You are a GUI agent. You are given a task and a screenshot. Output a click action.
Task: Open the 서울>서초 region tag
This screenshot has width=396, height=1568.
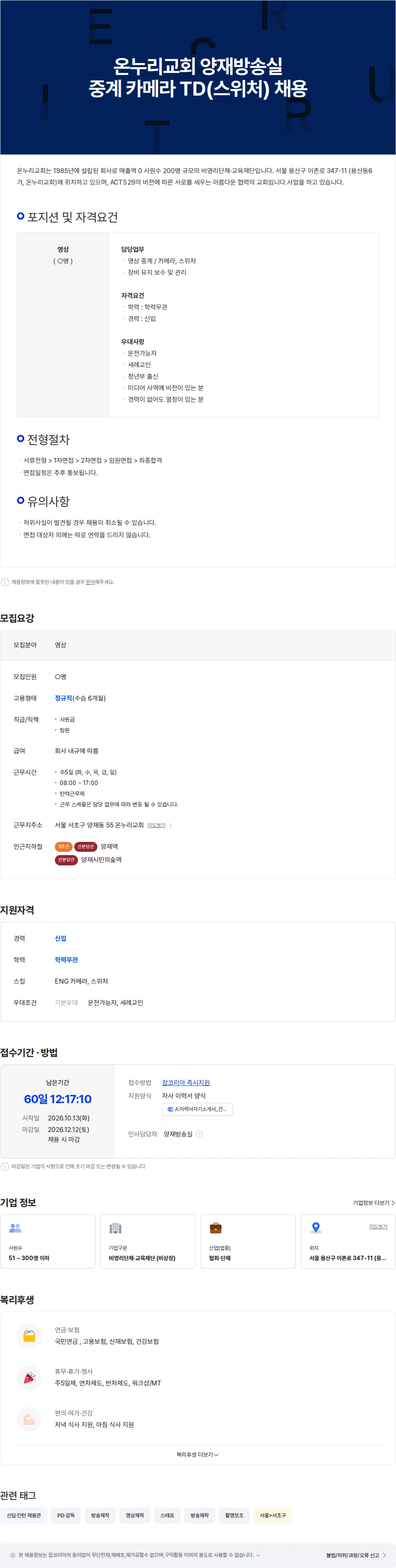tap(272, 1516)
